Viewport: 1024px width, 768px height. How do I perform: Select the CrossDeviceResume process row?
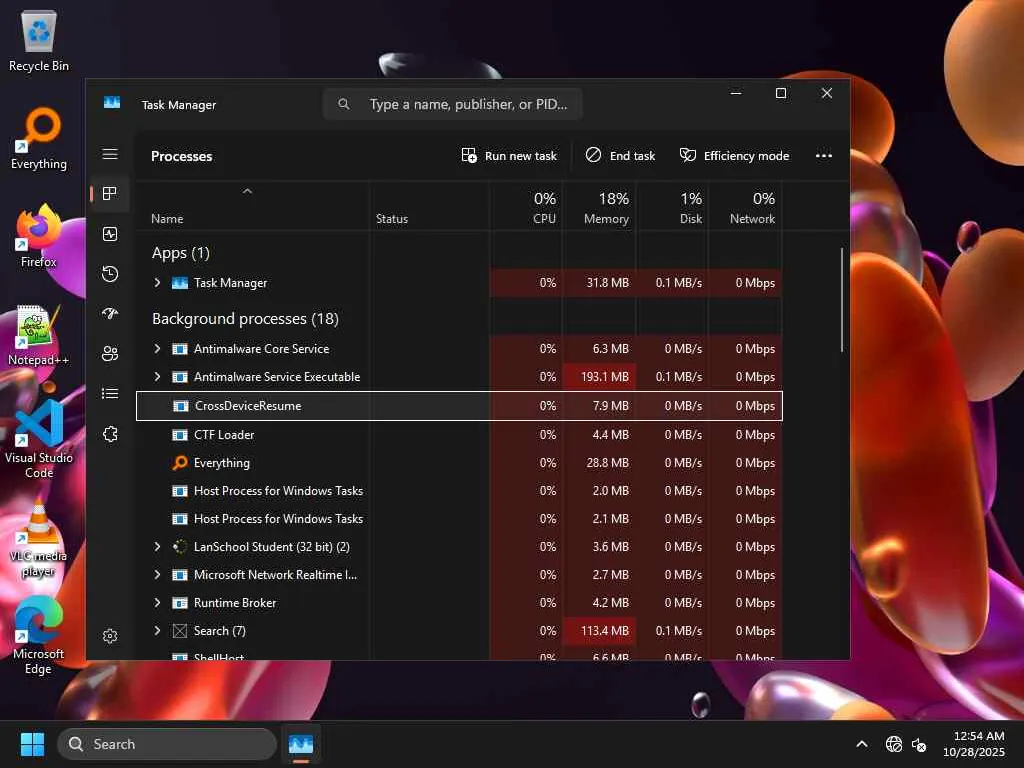[x=459, y=406]
